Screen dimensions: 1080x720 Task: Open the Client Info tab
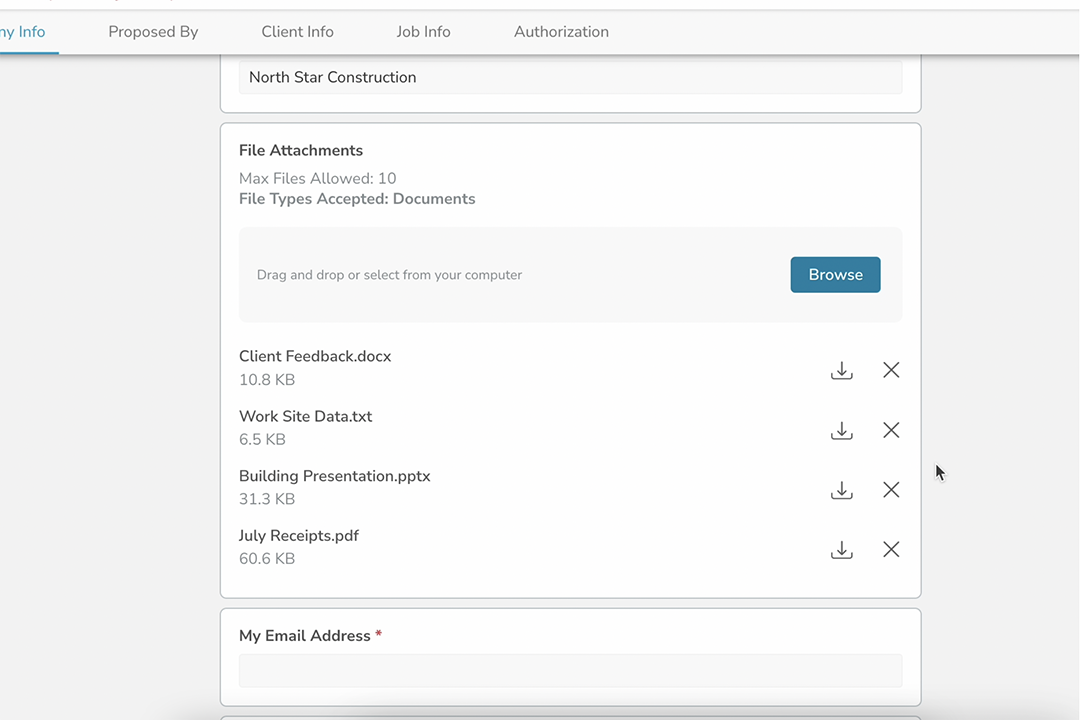(x=297, y=32)
